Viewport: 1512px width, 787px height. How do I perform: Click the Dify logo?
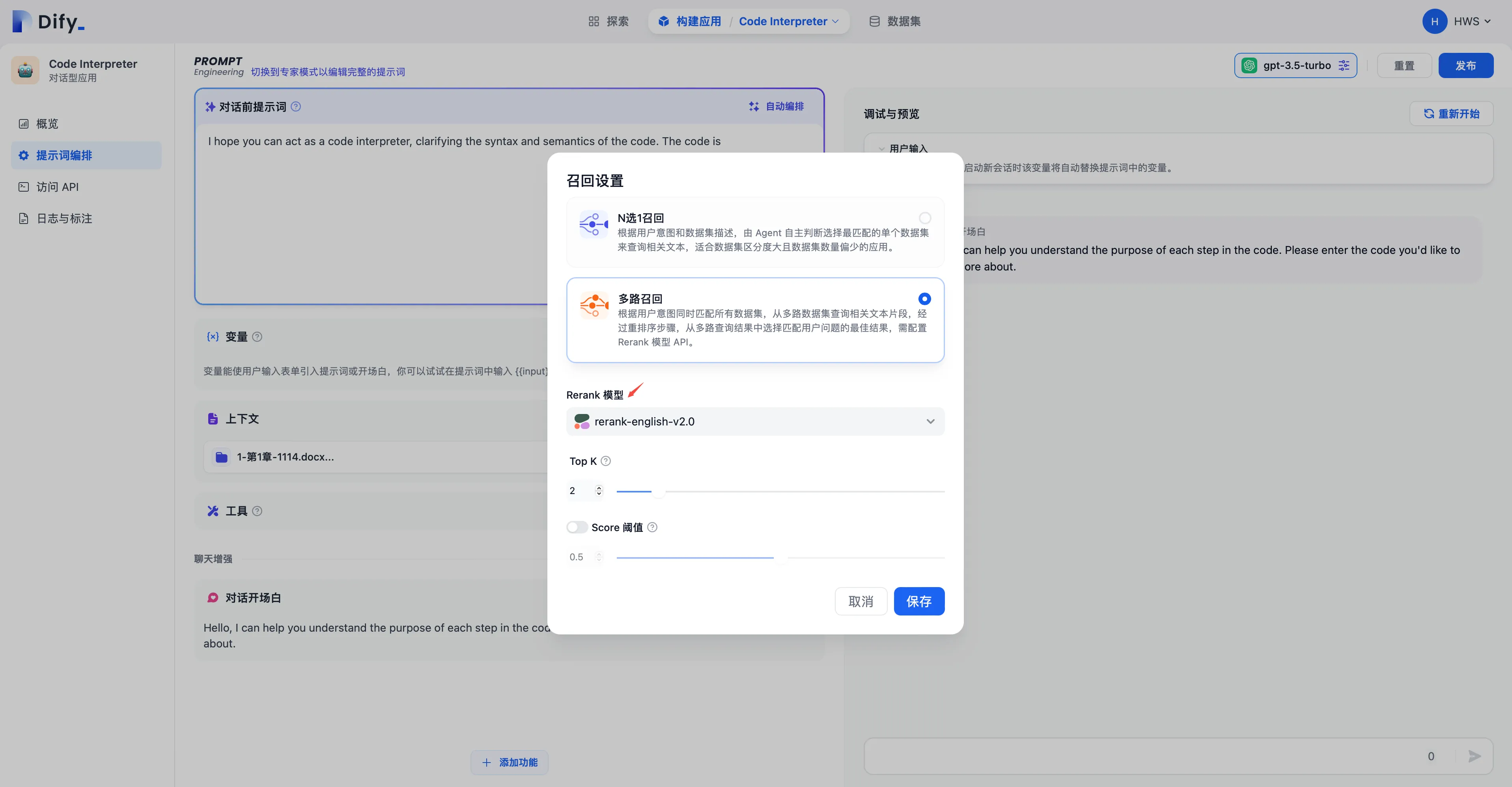(49, 22)
